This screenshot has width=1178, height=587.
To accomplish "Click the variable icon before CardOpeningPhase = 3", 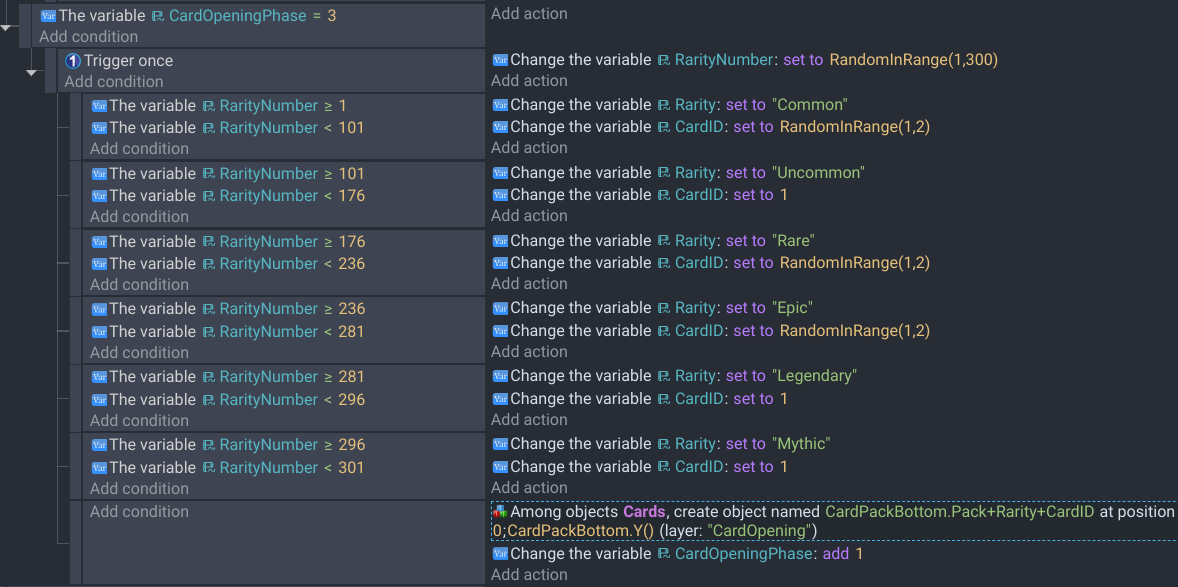I will click(48, 16).
